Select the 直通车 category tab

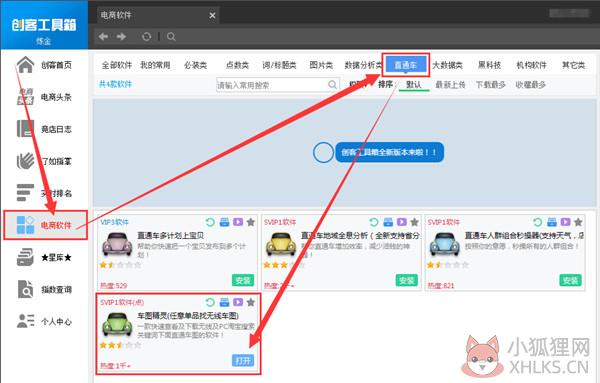pyautogui.click(x=406, y=65)
